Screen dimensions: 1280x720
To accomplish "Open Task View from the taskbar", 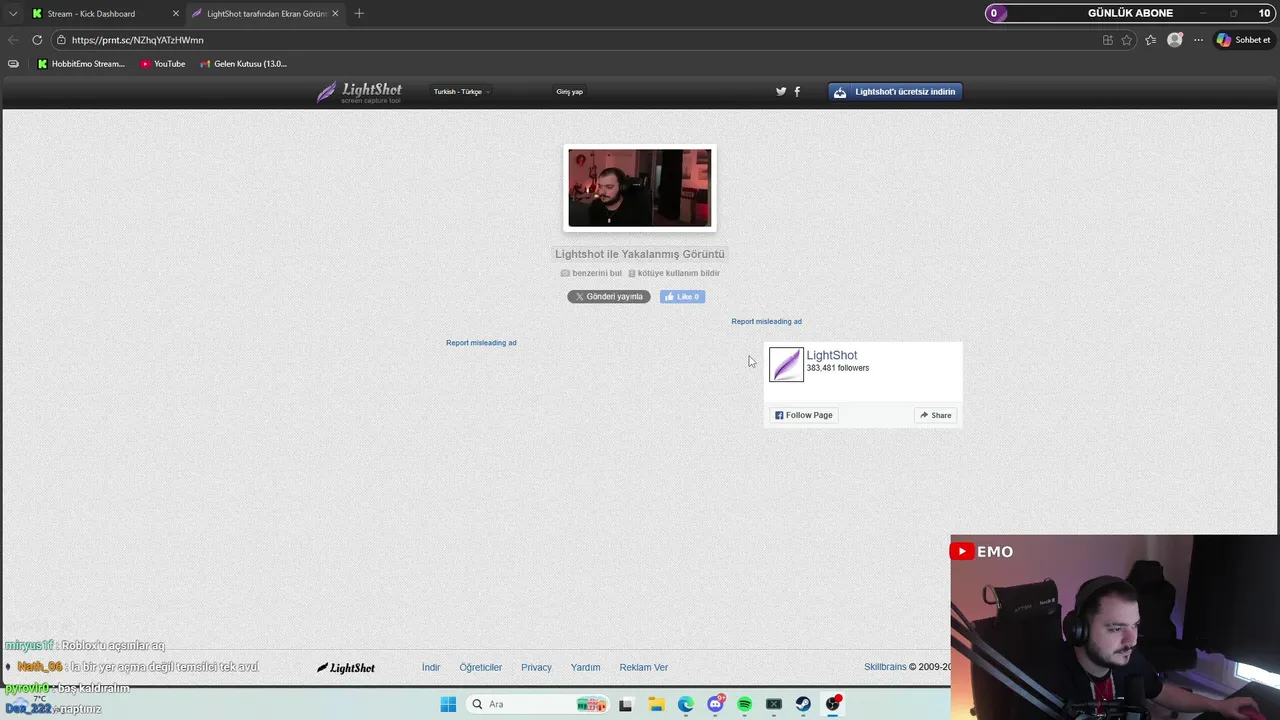I will click(x=626, y=704).
